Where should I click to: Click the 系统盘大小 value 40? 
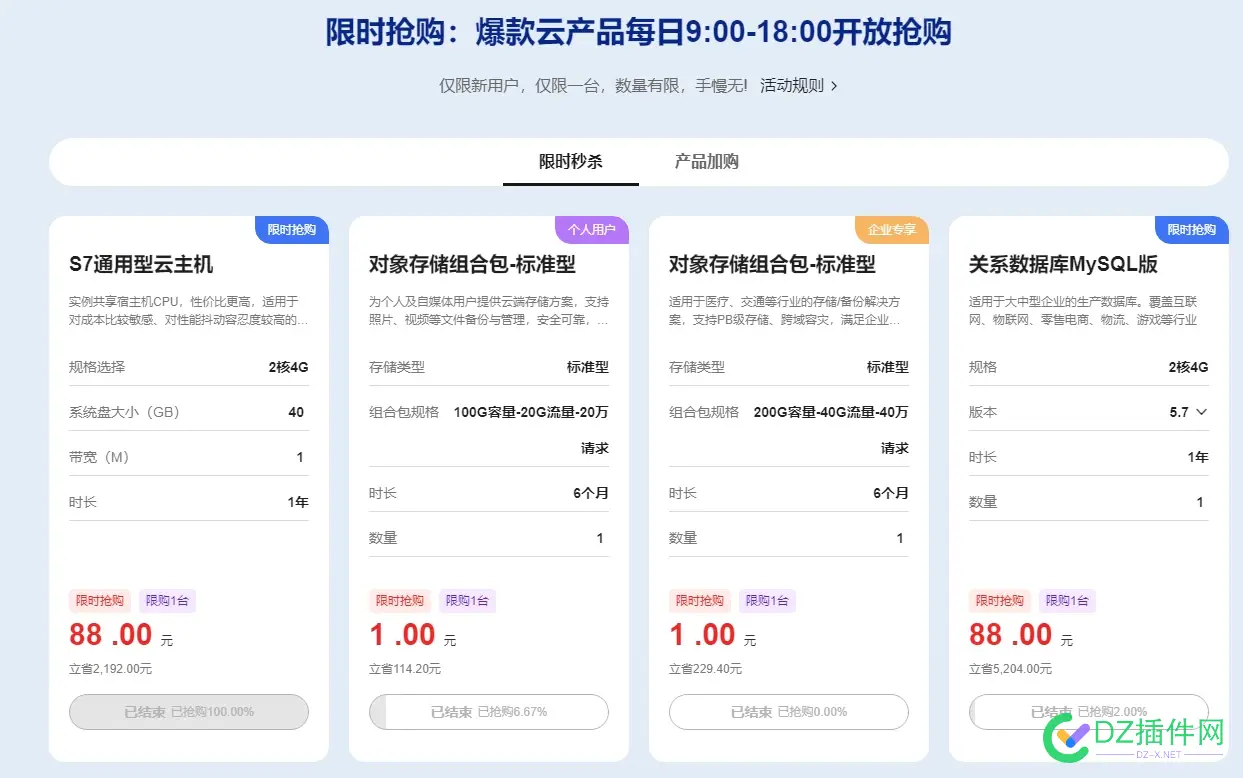click(296, 412)
